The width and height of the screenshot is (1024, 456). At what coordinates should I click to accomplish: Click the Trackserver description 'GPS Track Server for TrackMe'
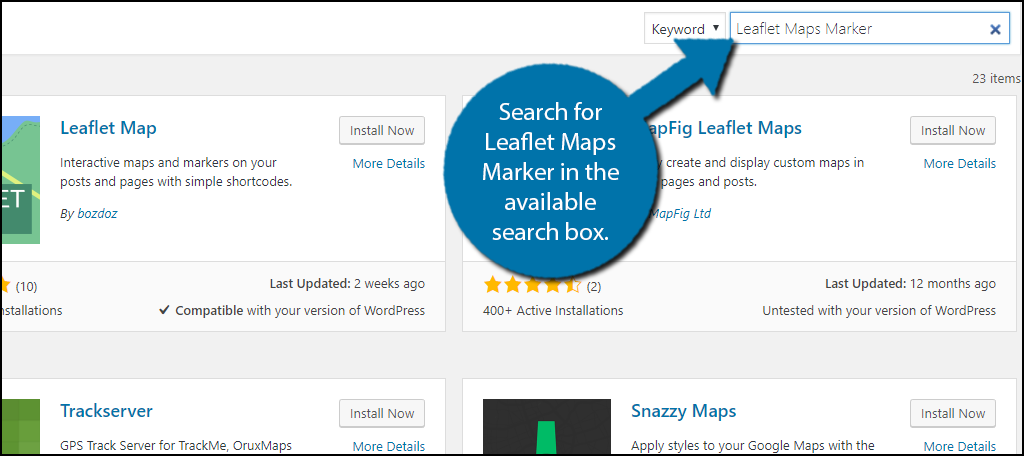point(176,447)
